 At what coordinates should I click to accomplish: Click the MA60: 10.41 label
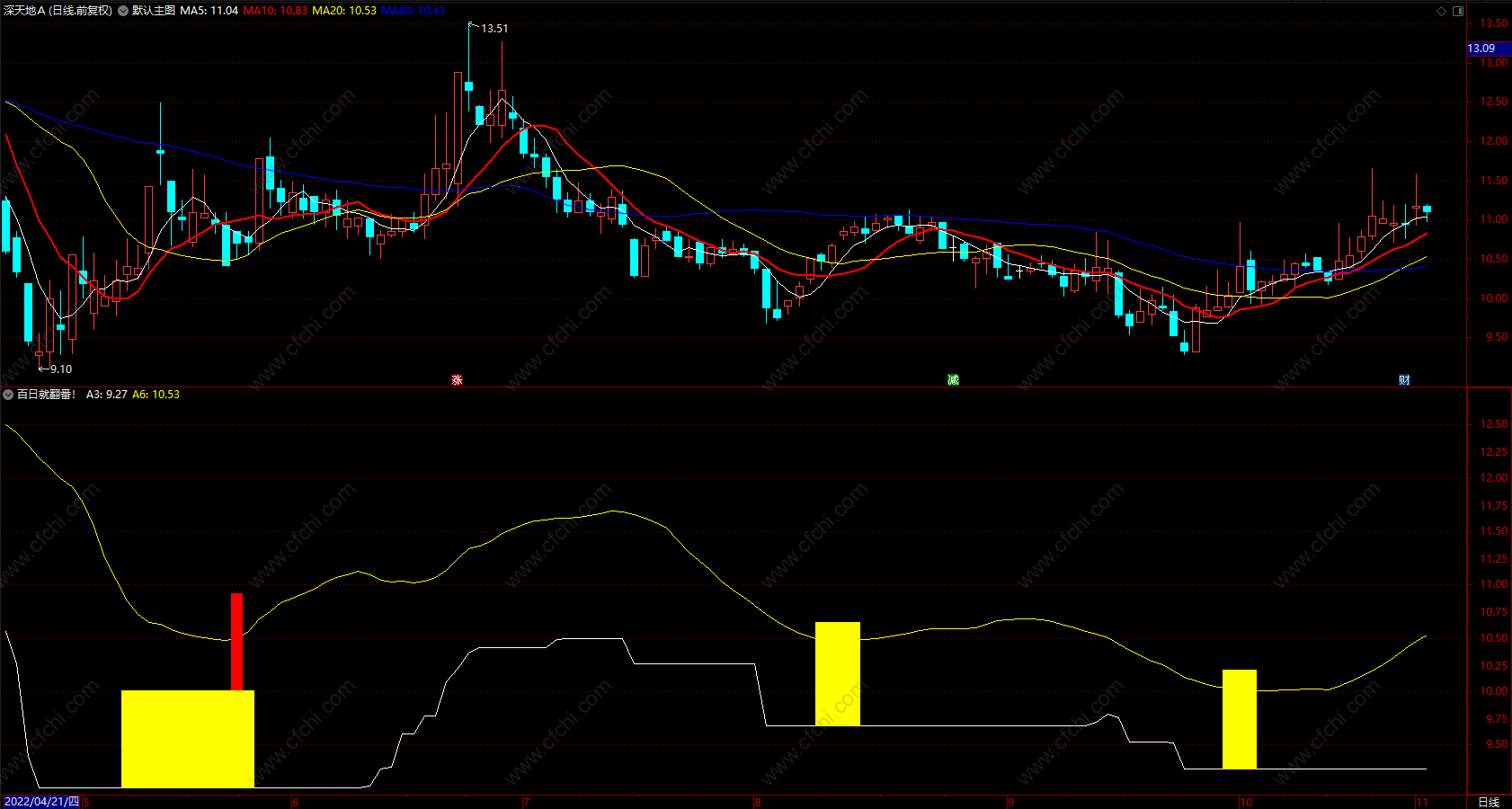413,11
